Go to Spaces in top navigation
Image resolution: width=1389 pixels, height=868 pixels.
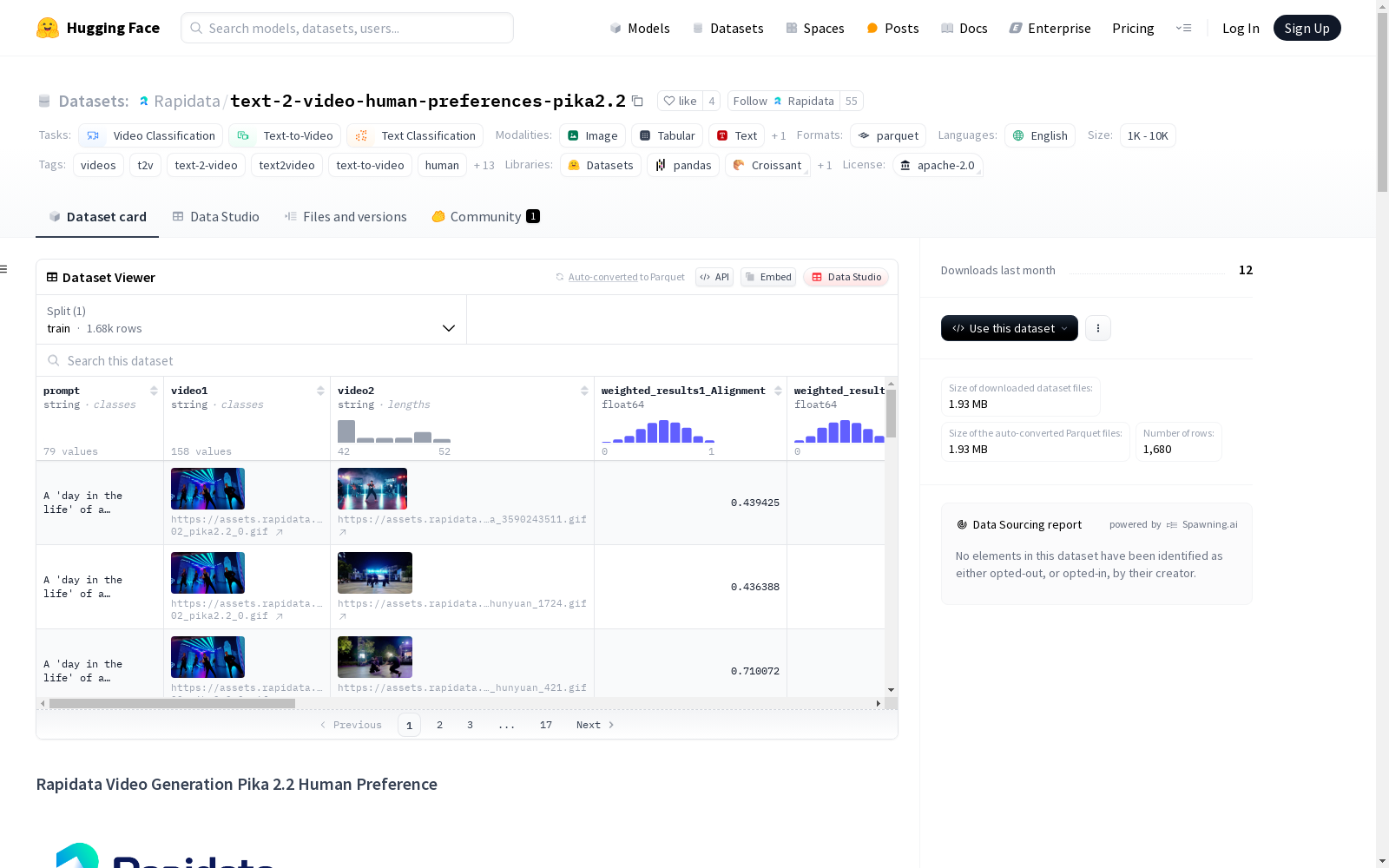(815, 28)
